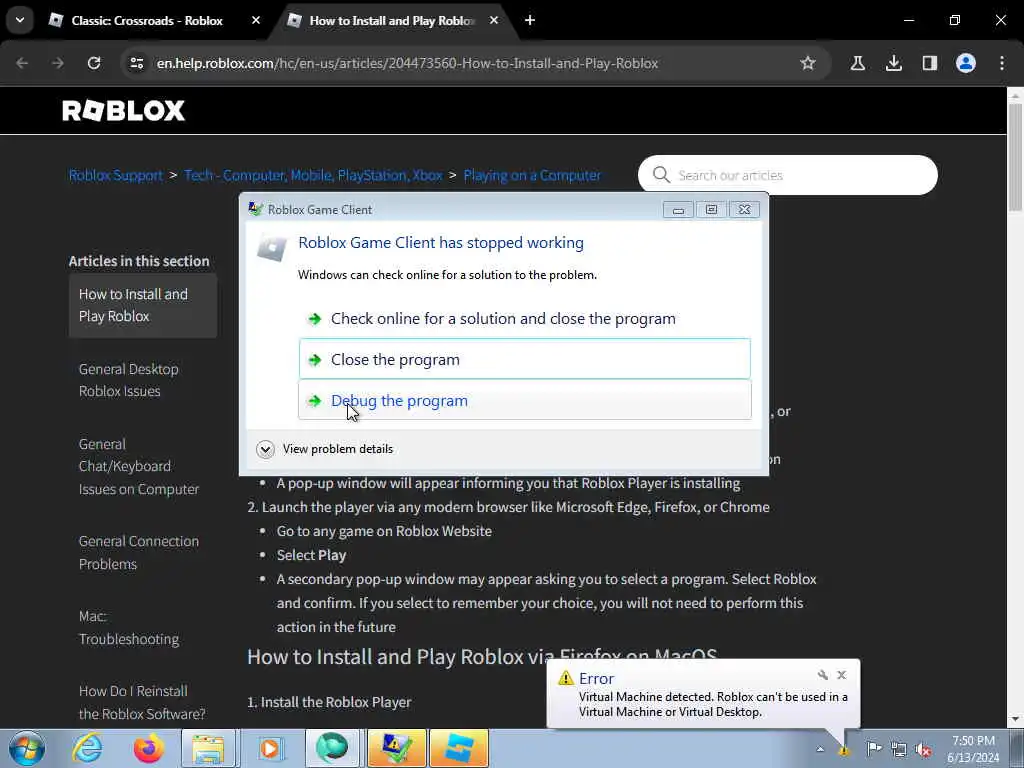Open the Chrome profile avatar
Viewport: 1024px width, 768px height.
click(x=966, y=63)
